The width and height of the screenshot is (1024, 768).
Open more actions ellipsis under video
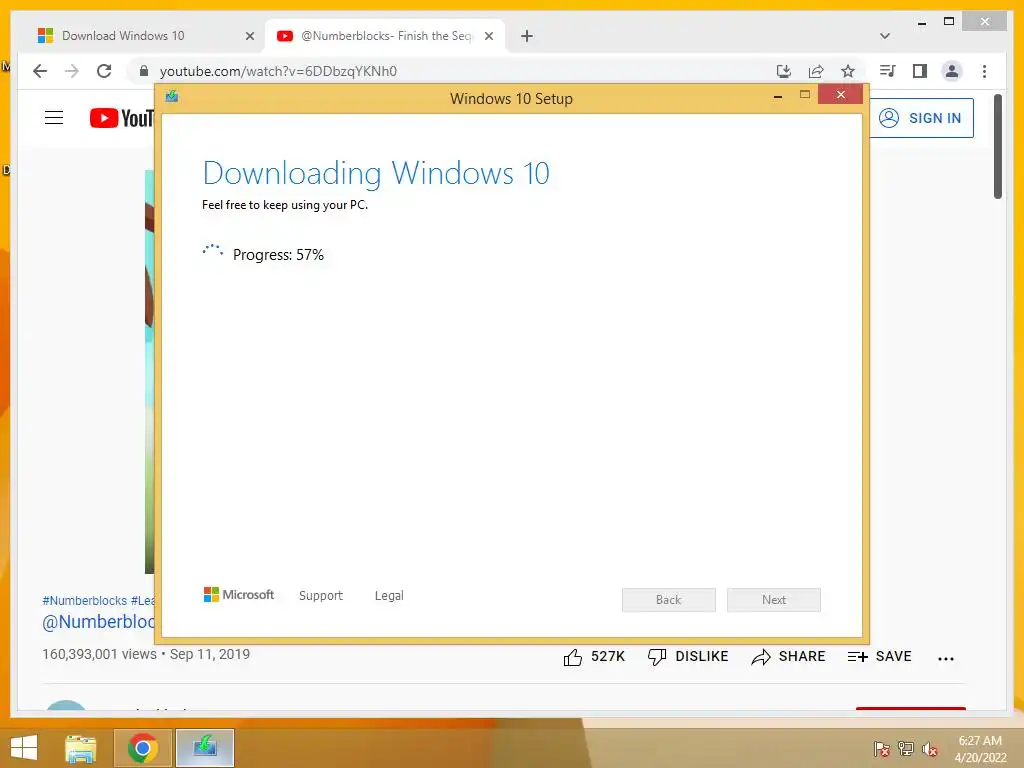(946, 658)
